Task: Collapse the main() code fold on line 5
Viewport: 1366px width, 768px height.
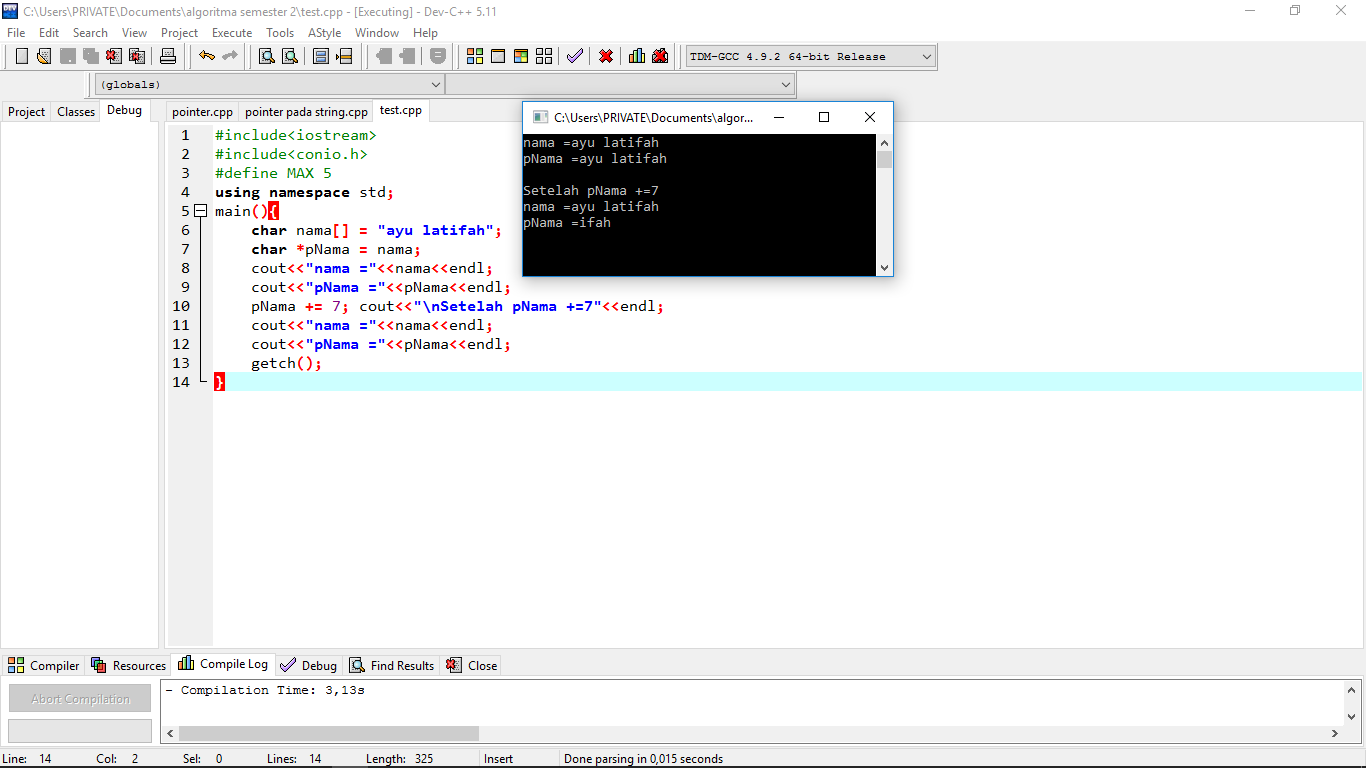Action: pyautogui.click(x=200, y=211)
